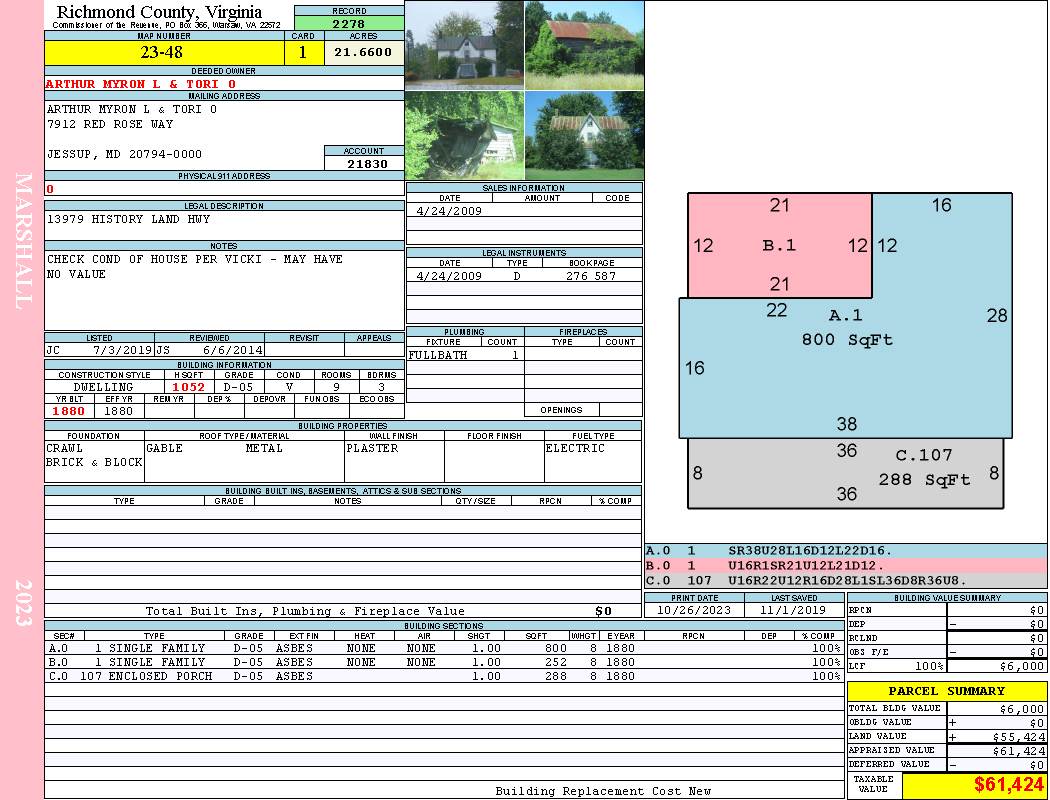The height and width of the screenshot is (800, 1050).
Task: Select the card number 1 field
Action: tap(303, 52)
